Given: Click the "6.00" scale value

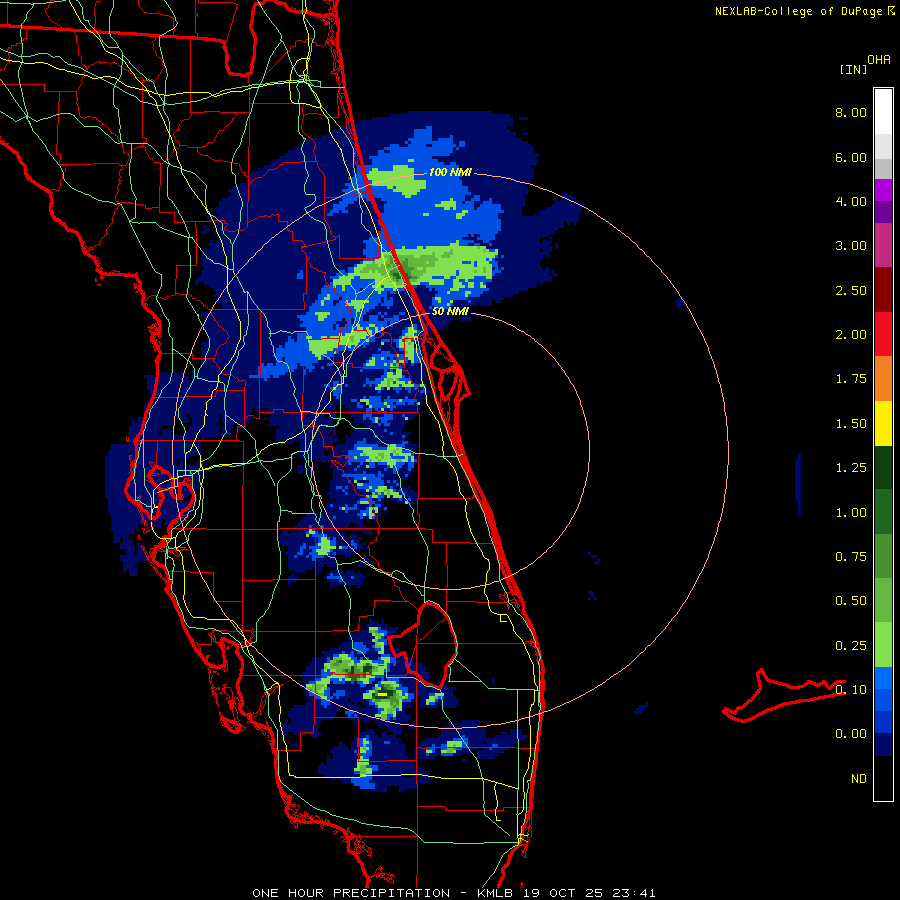Looking at the screenshot, I should point(851,157).
